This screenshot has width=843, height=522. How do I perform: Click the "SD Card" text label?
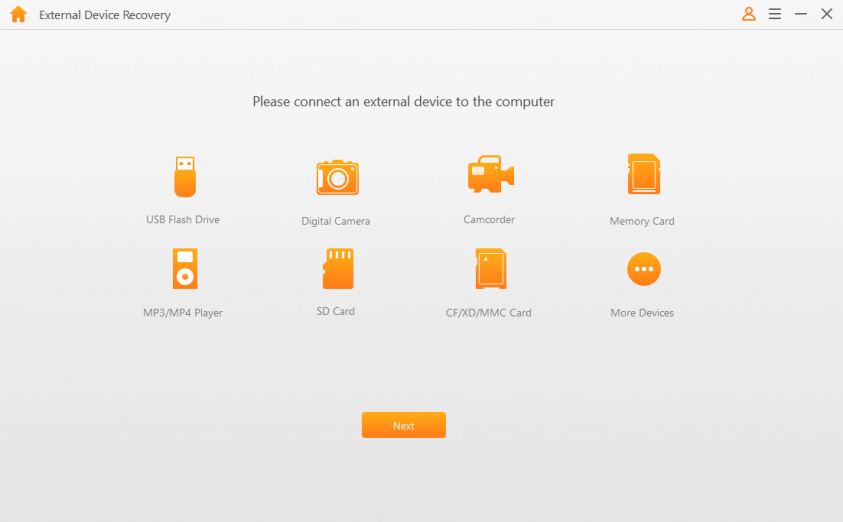click(336, 311)
